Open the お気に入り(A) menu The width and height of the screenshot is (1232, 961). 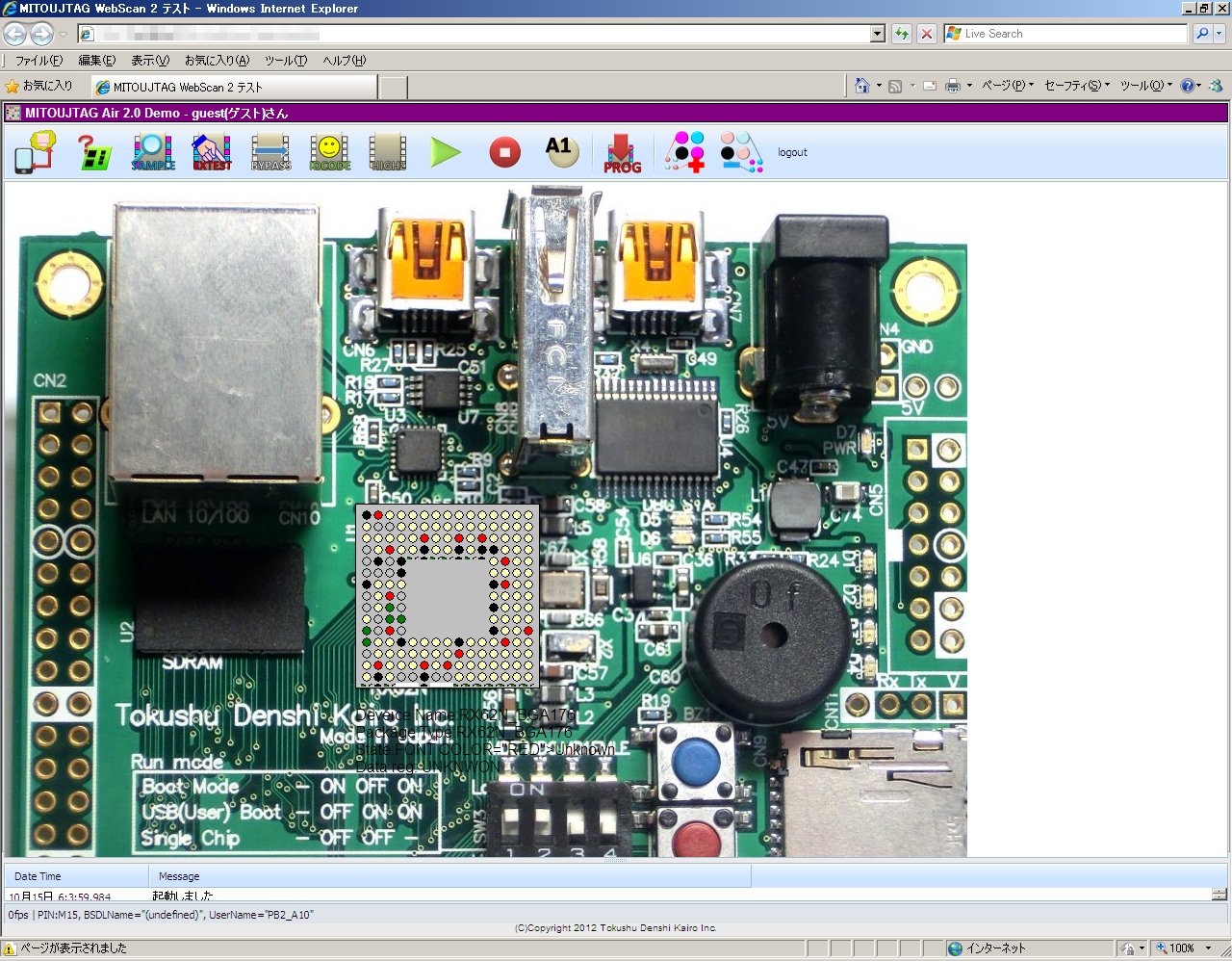(x=217, y=61)
